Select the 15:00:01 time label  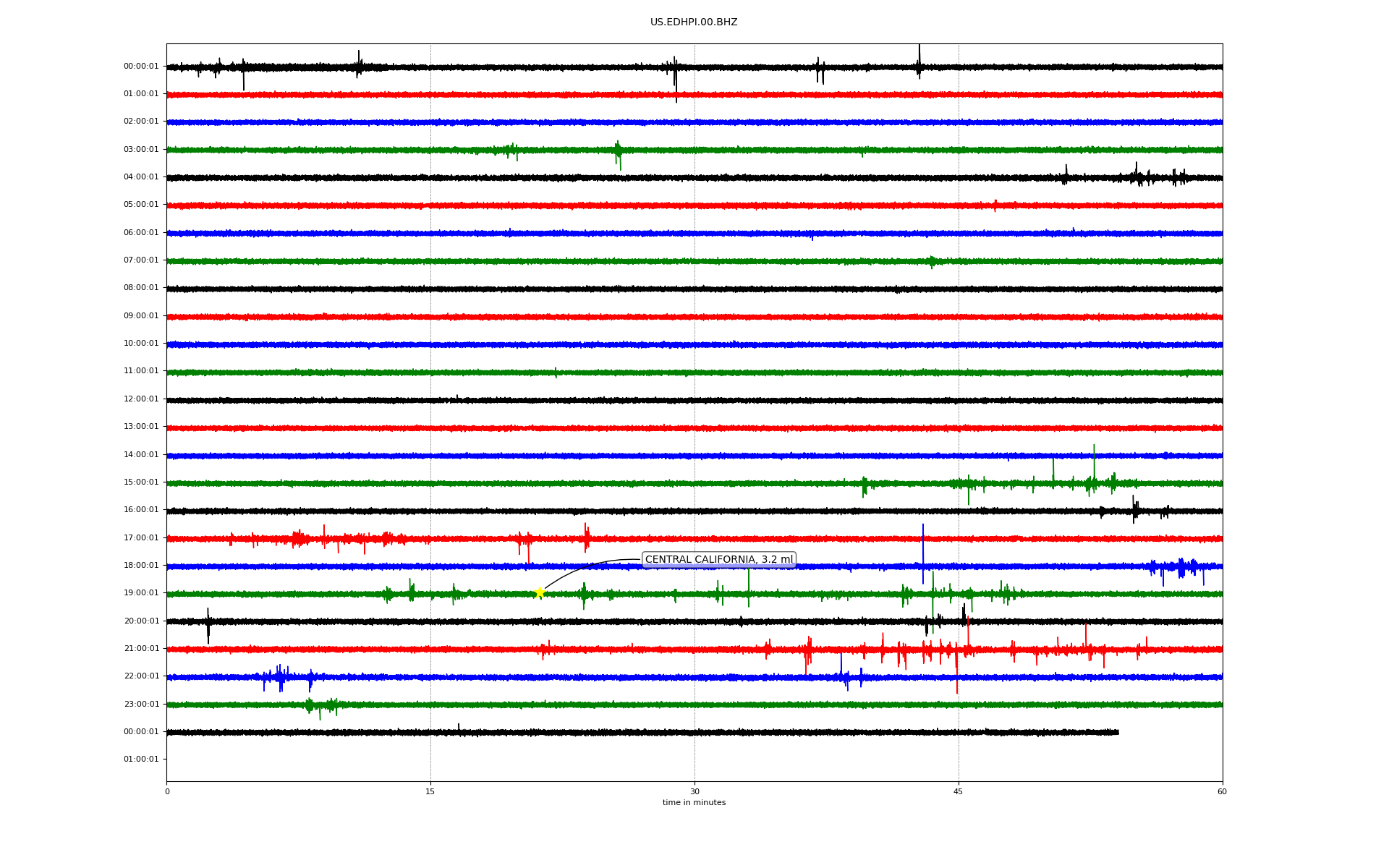pos(141,482)
